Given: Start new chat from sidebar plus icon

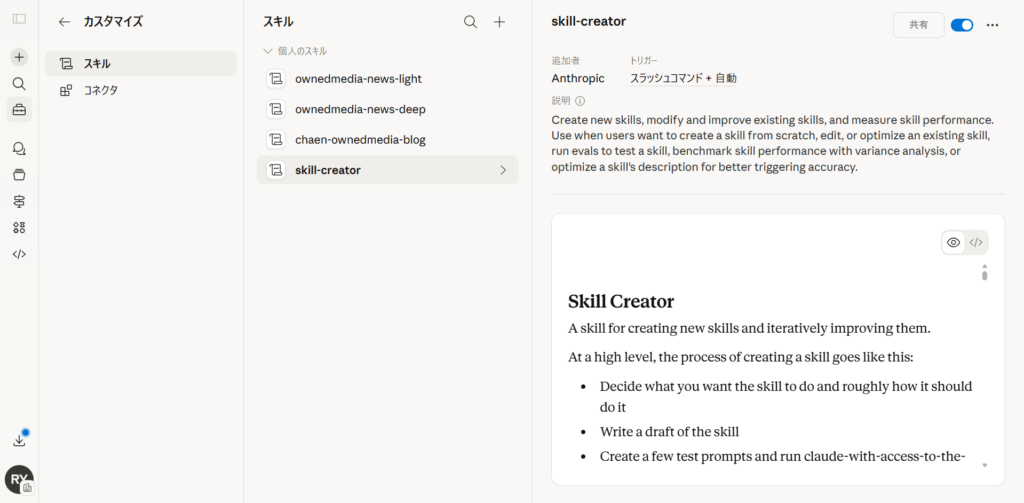Looking at the screenshot, I should [19, 57].
